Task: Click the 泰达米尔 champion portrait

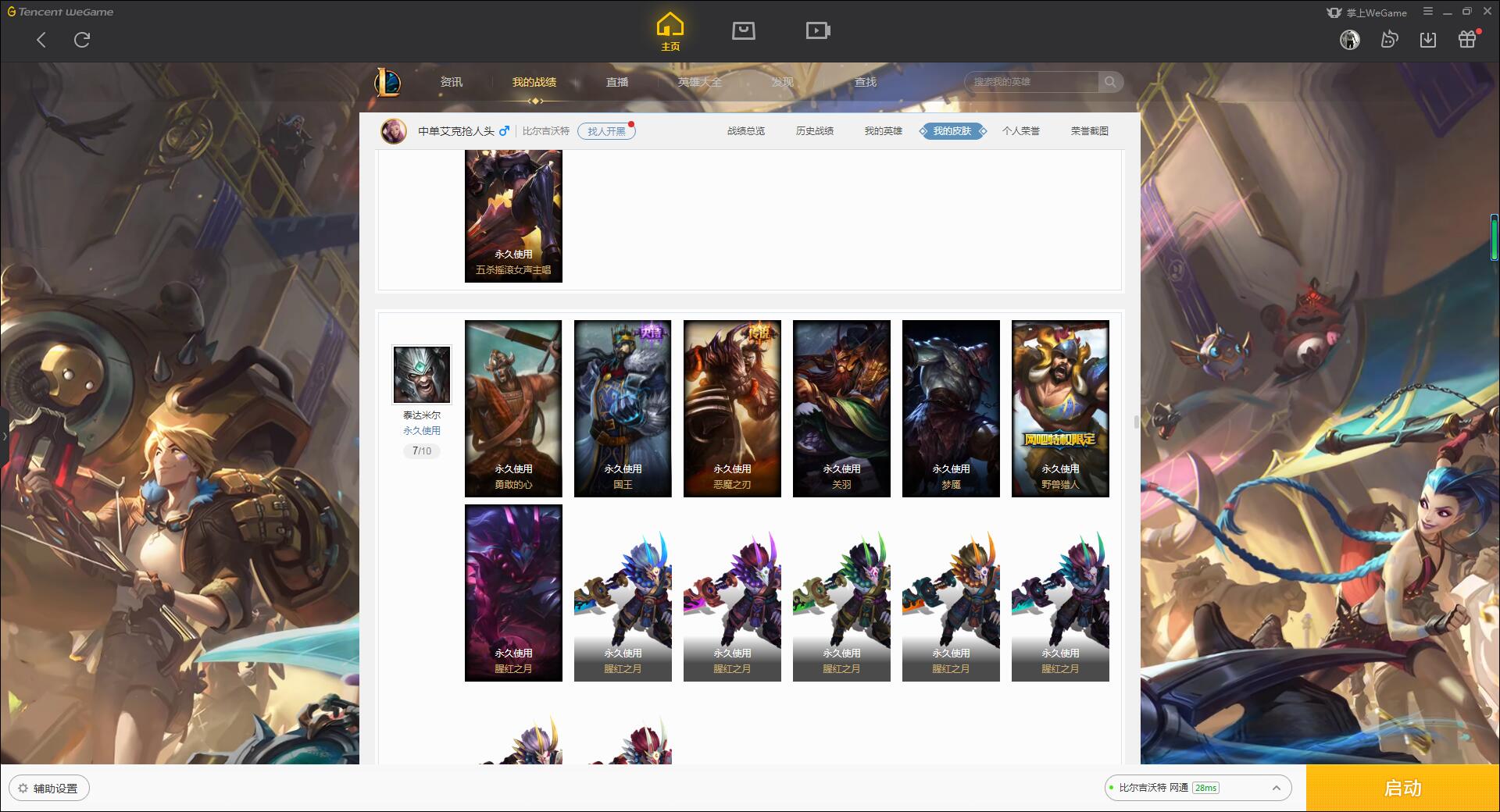Action: click(x=422, y=375)
